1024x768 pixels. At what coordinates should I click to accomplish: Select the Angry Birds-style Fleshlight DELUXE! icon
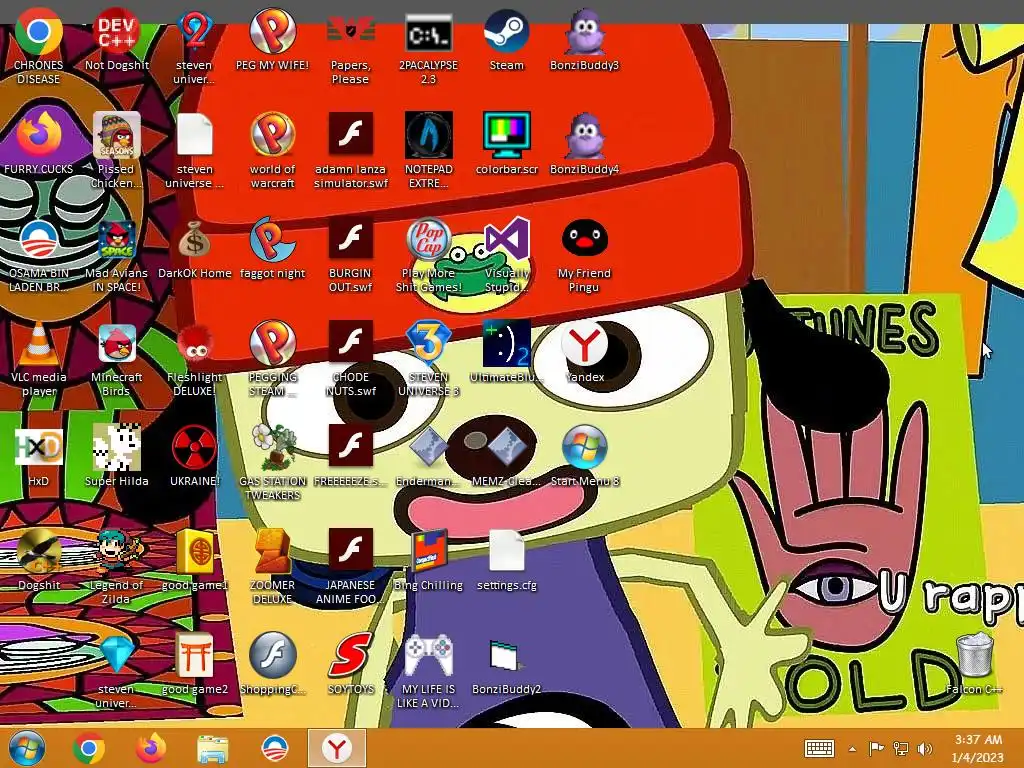tap(195, 344)
